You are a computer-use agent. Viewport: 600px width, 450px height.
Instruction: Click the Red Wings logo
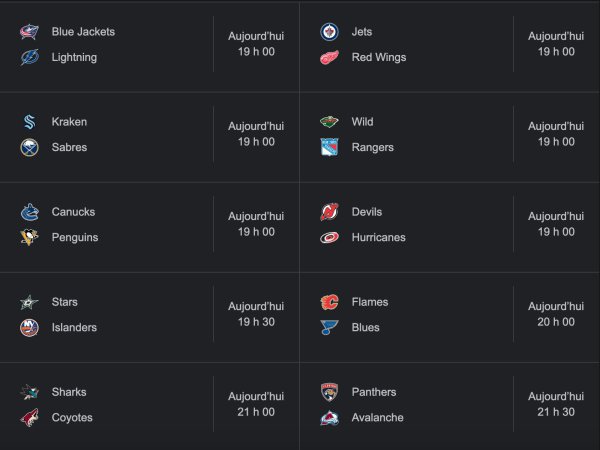(329, 58)
